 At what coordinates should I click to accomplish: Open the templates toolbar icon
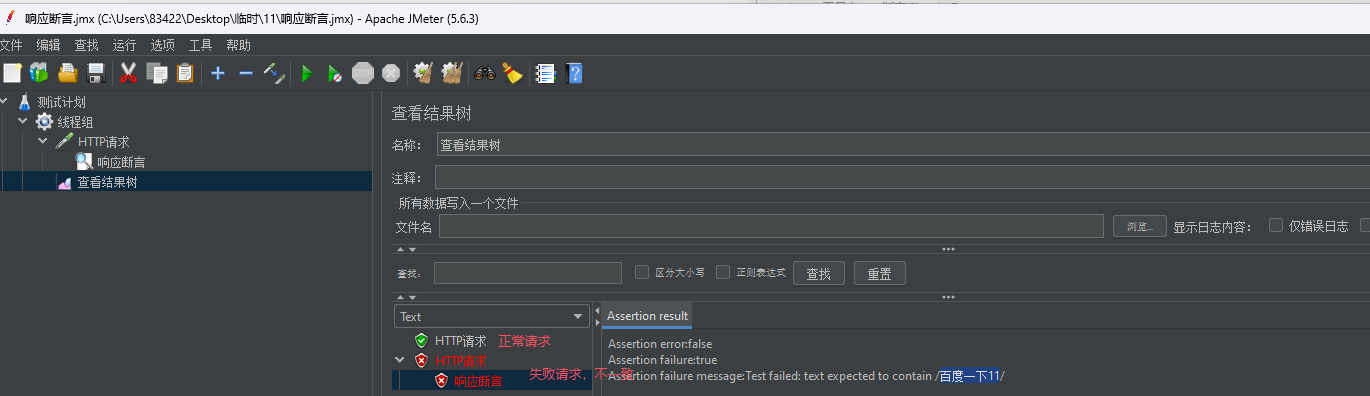39,73
